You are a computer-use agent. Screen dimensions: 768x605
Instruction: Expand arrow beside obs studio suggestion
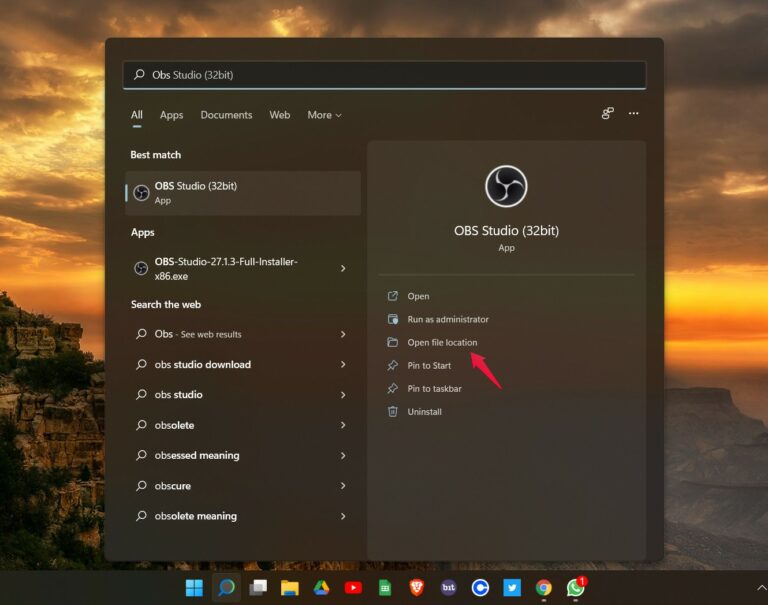[x=343, y=395]
